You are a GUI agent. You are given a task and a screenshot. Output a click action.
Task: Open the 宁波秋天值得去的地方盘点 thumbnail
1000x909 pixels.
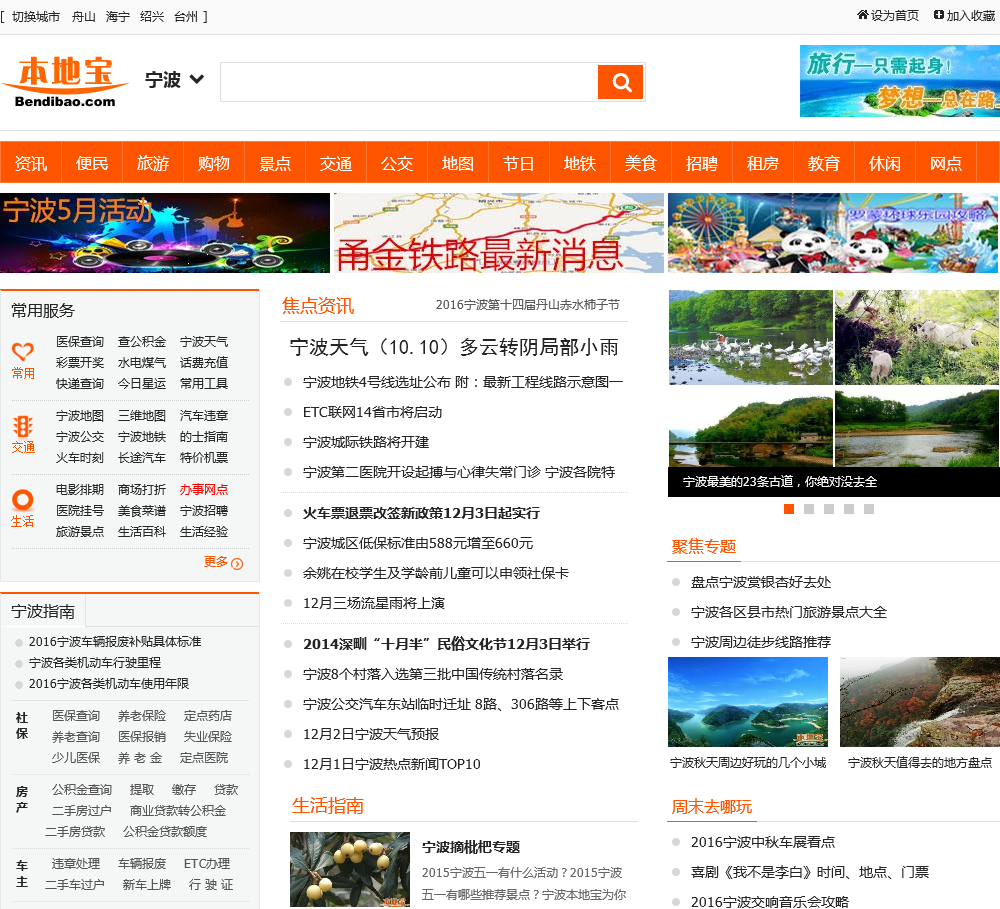pyautogui.click(x=920, y=702)
